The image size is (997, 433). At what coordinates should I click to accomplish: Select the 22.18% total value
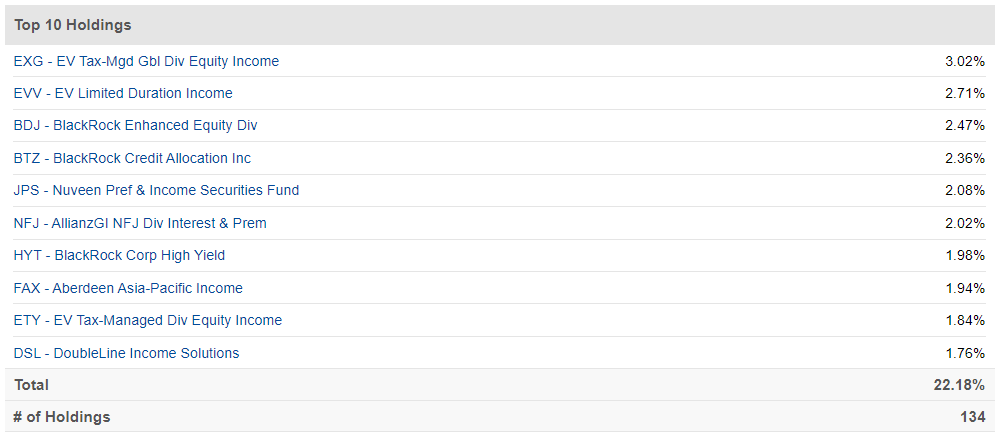[959, 385]
